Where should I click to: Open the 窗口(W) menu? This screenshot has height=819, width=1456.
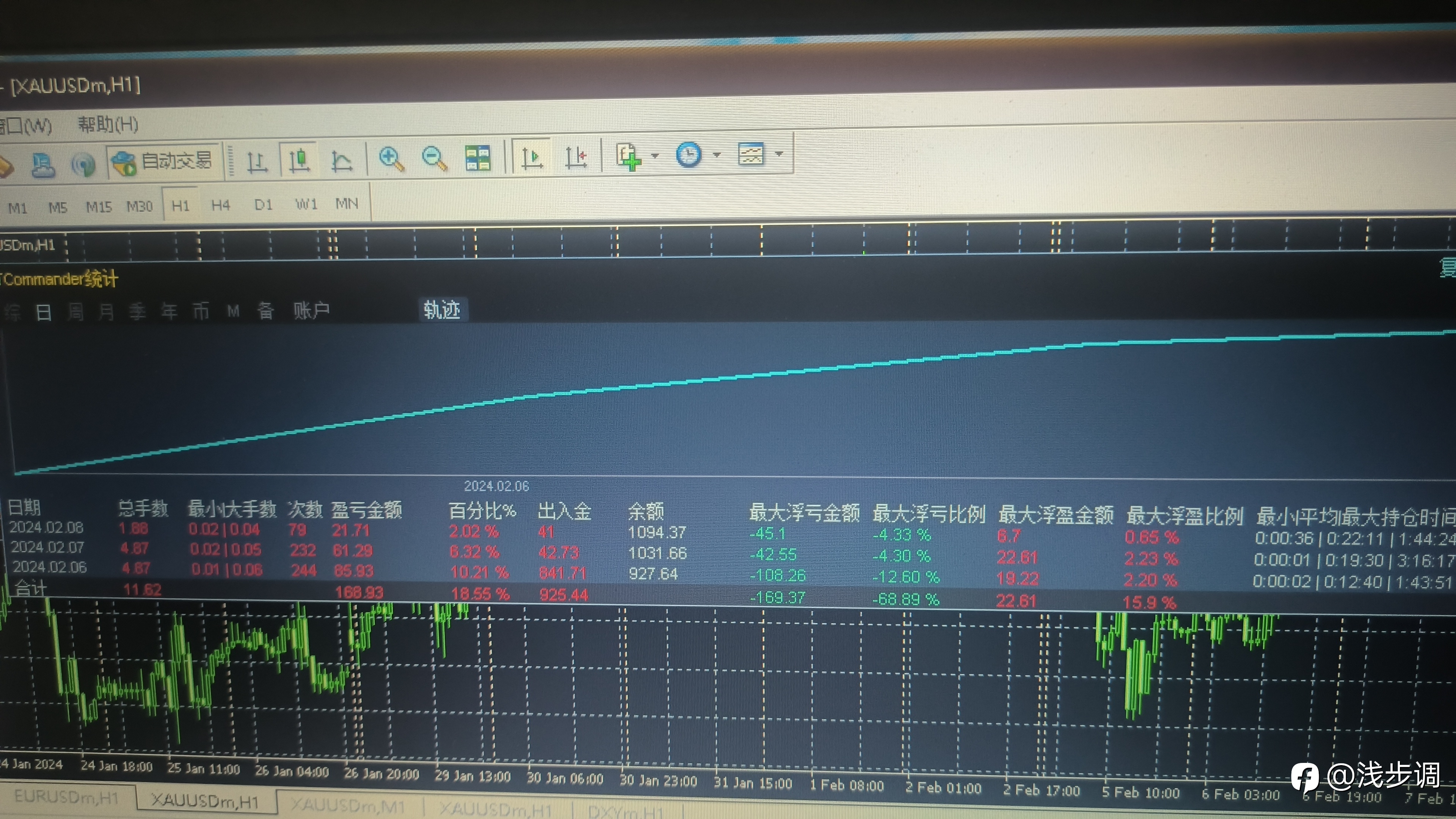point(25,126)
